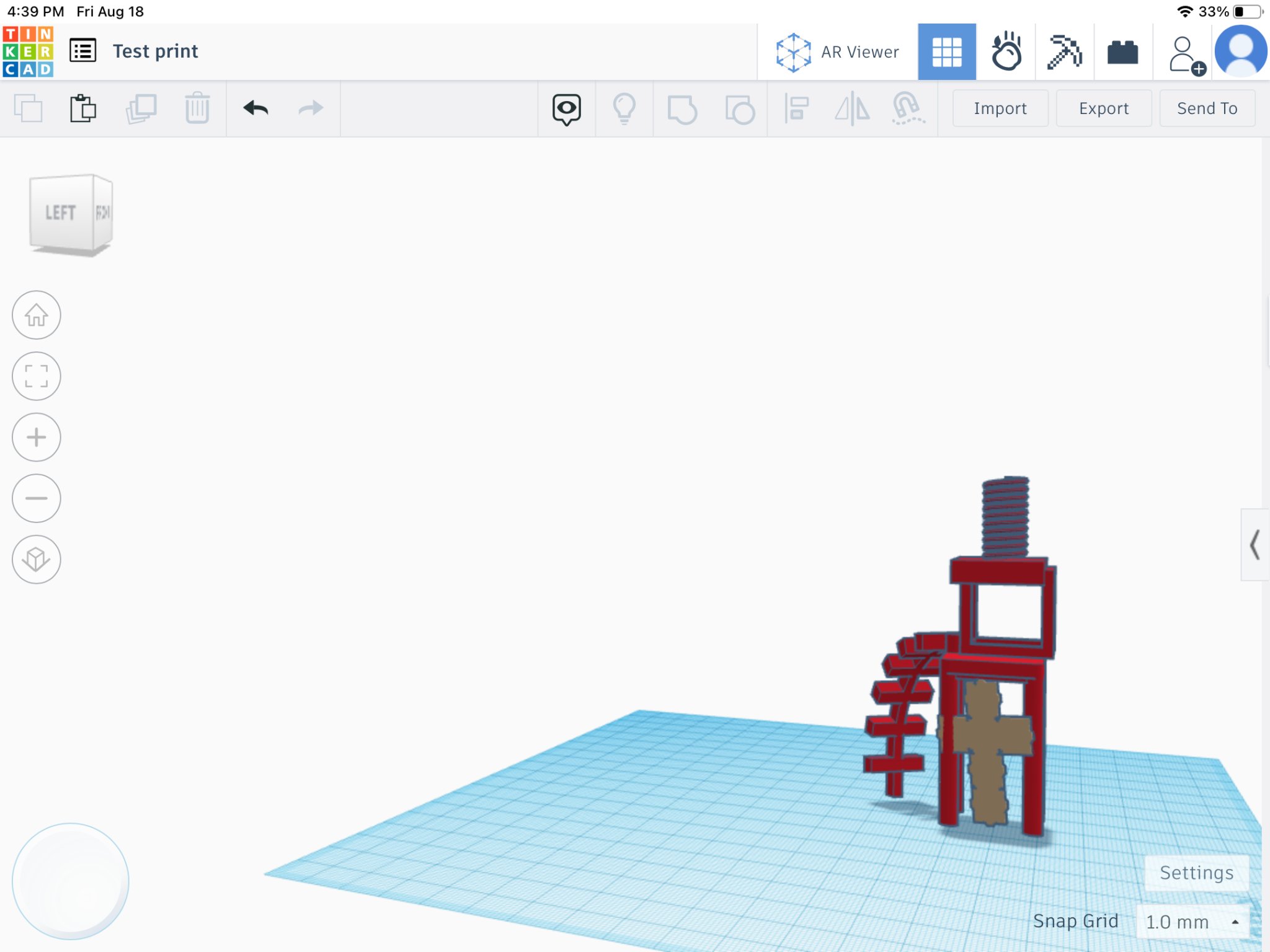
Task: Open the design menu next to the Tinkercad logo
Action: tap(83, 50)
